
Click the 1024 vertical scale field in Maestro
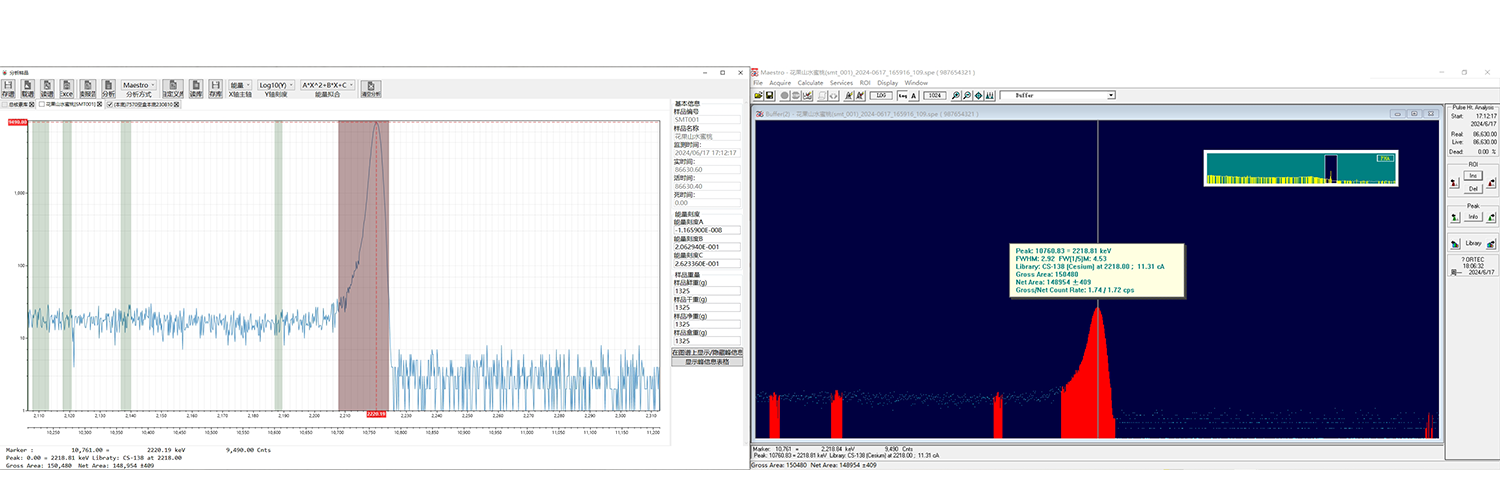[935, 95]
